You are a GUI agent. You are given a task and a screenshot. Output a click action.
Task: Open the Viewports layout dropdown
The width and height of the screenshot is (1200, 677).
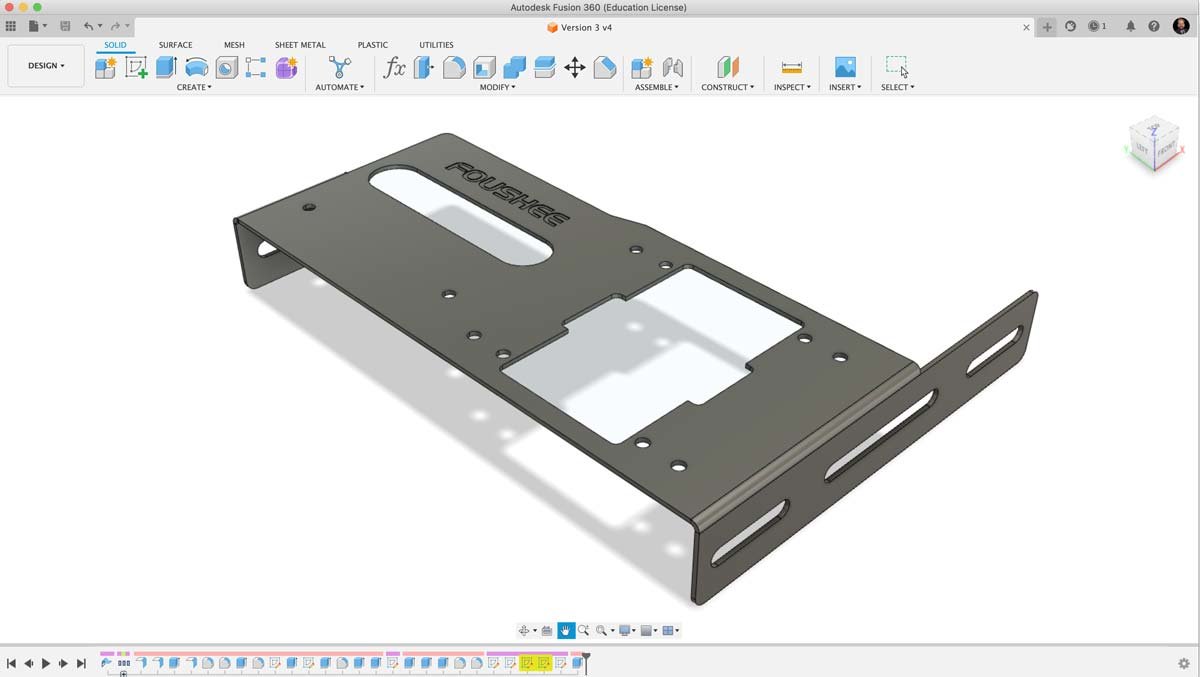pyautogui.click(x=671, y=631)
